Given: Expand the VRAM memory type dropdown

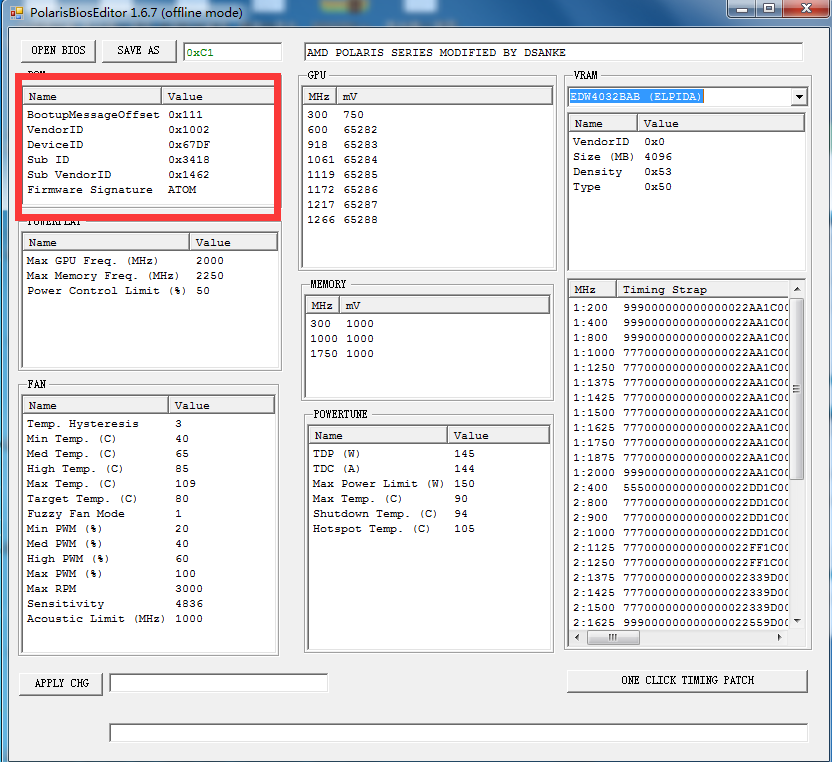Looking at the screenshot, I should coord(798,97).
